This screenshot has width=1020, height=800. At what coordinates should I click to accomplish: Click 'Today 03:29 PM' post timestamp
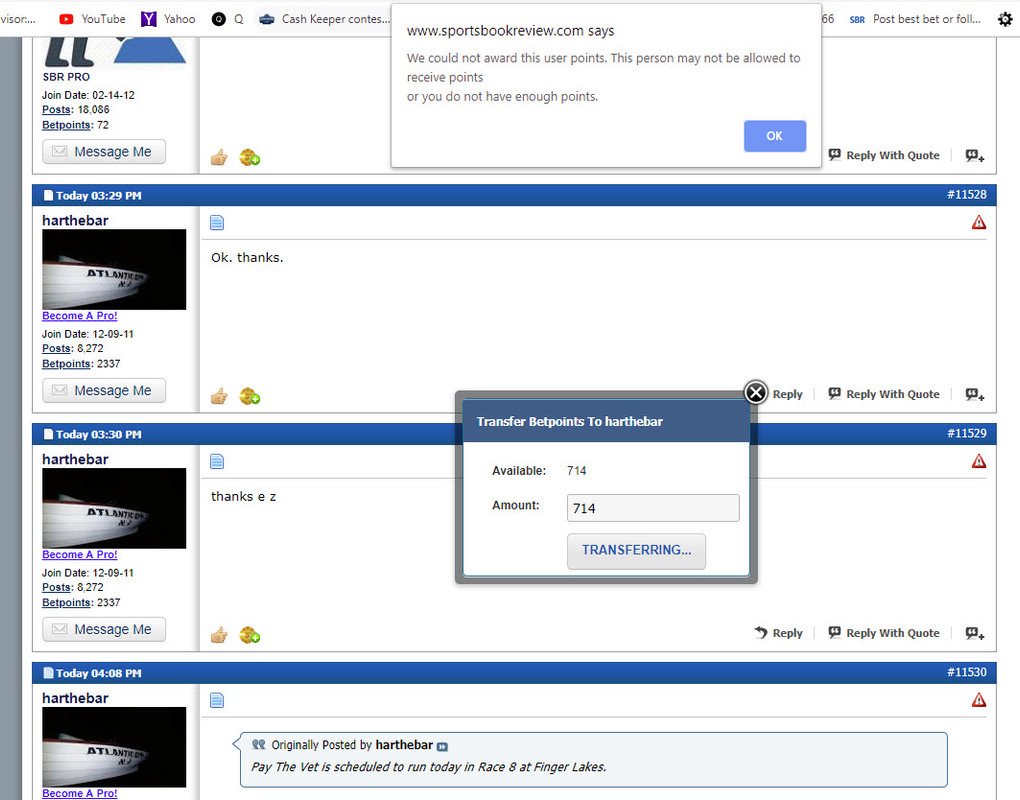click(98, 195)
